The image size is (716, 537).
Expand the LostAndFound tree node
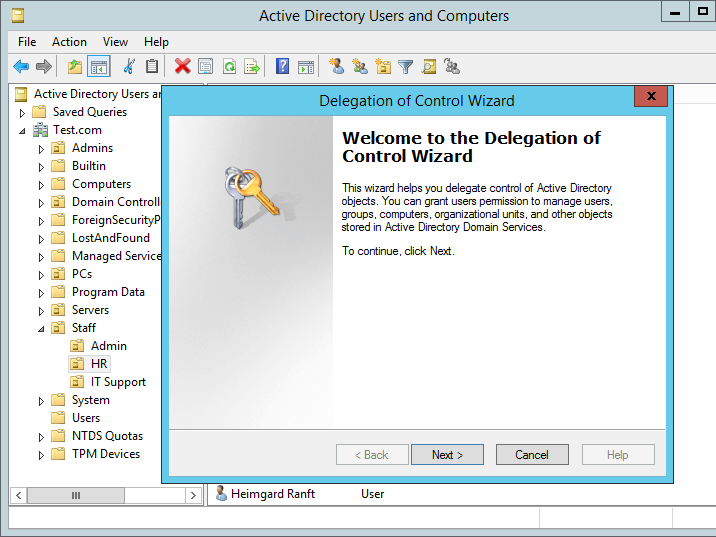pos(41,239)
